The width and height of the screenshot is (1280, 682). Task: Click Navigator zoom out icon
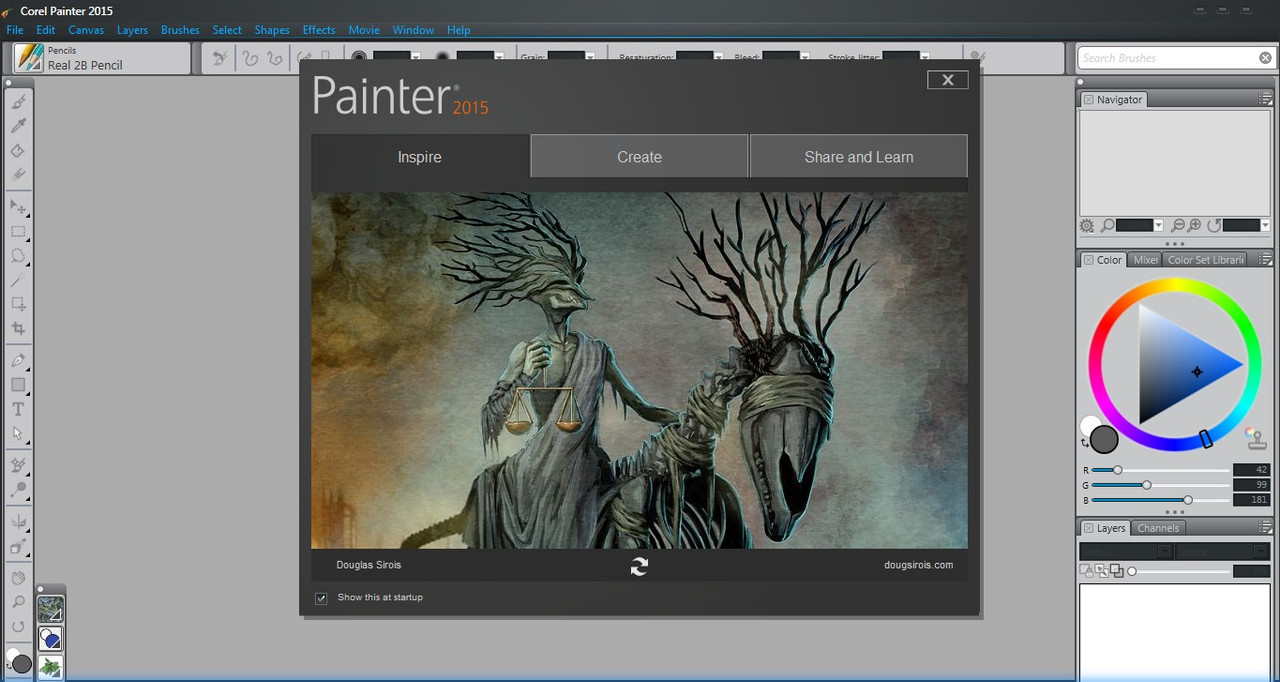[1178, 226]
